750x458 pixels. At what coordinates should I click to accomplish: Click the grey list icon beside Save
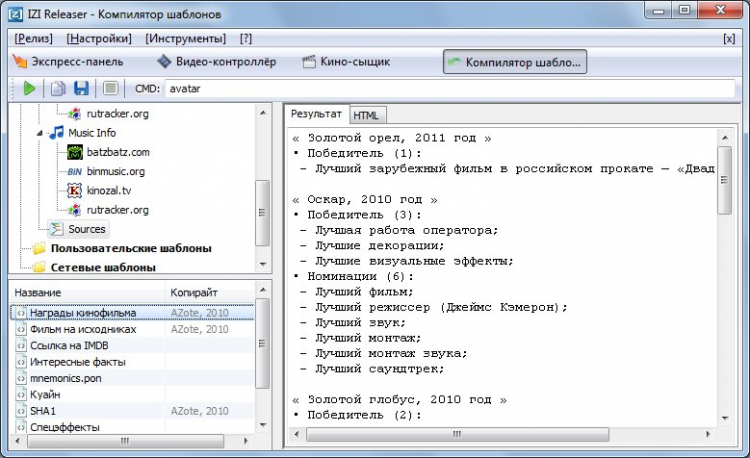110,88
